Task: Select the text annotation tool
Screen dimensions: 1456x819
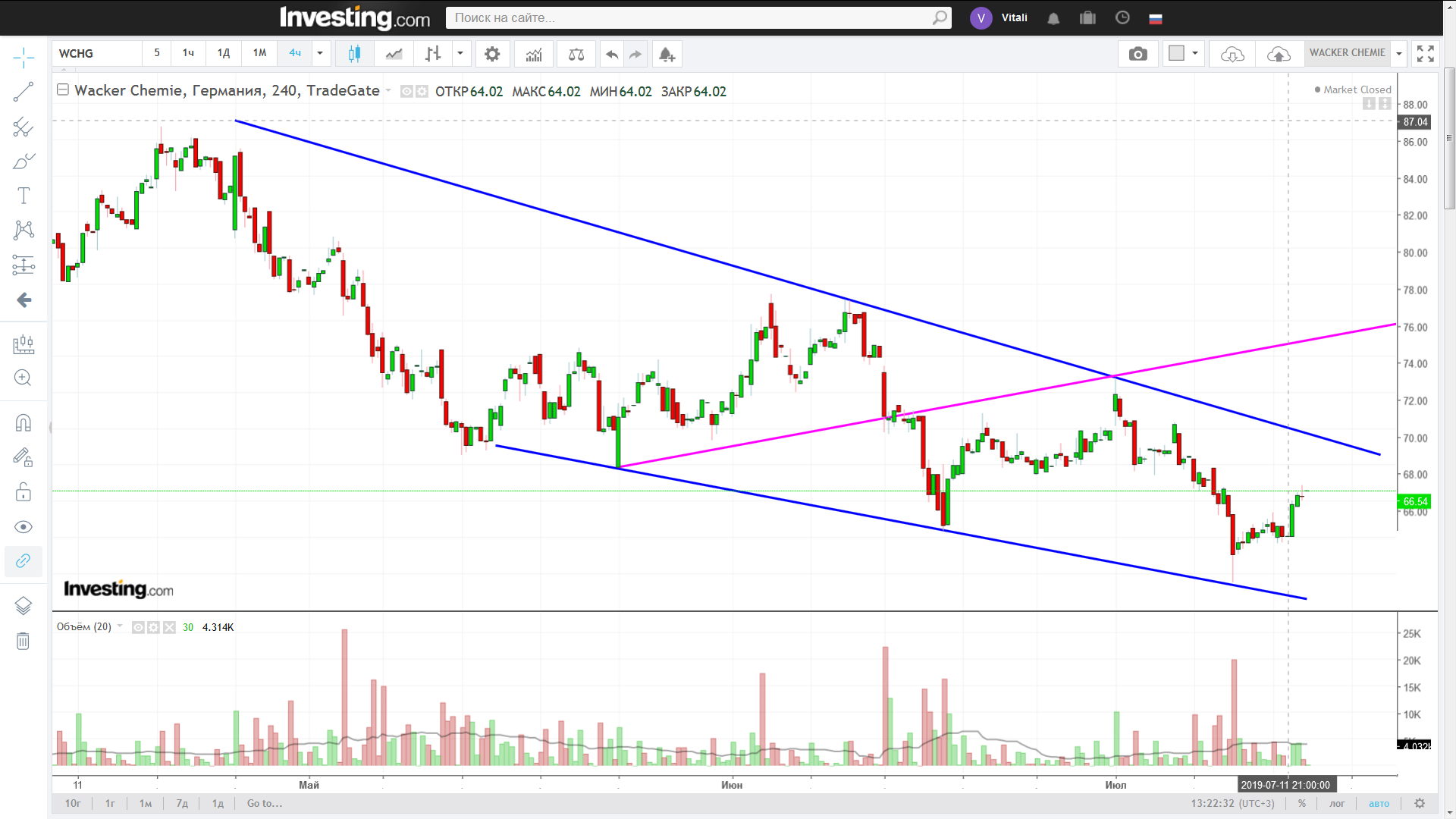Action: [23, 196]
